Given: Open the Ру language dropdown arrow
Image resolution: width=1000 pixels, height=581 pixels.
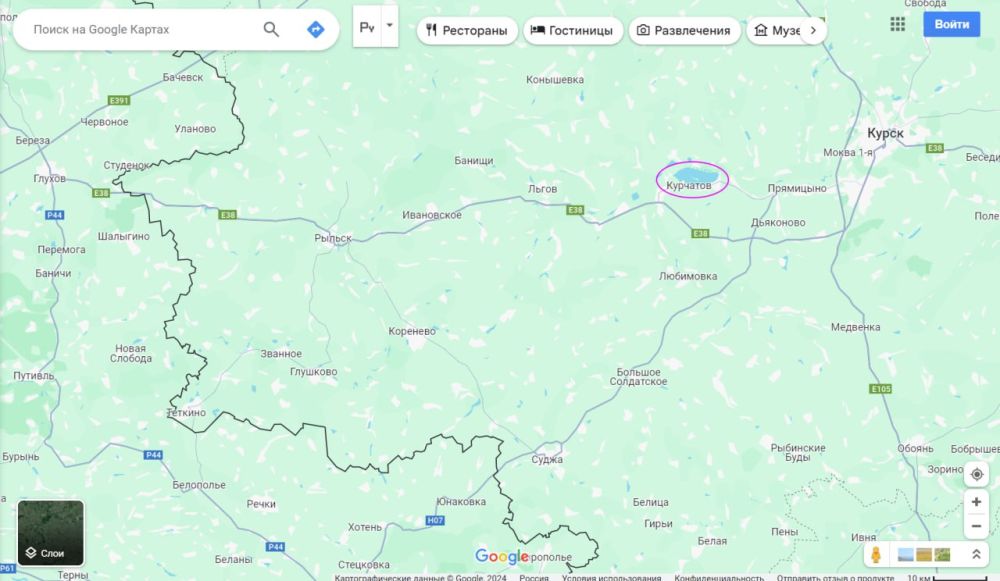Looking at the screenshot, I should tap(390, 26).
